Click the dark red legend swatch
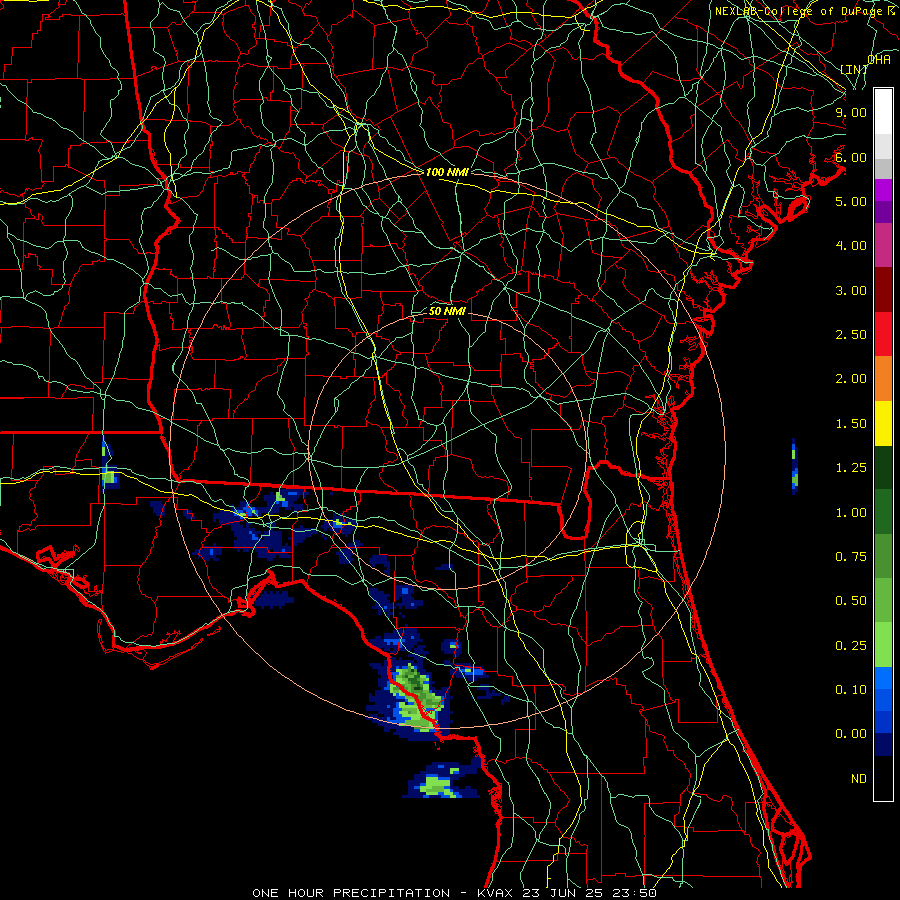The image size is (900, 900). click(x=883, y=290)
